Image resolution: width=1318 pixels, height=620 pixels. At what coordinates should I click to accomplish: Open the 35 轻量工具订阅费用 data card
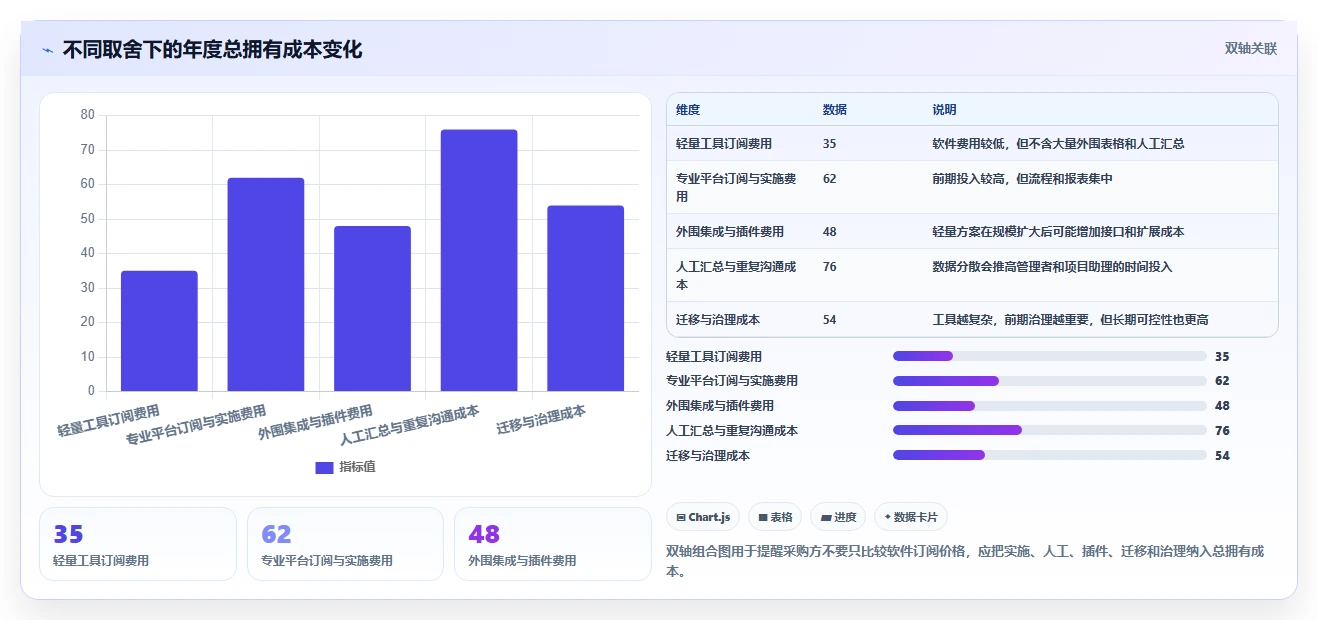[138, 544]
